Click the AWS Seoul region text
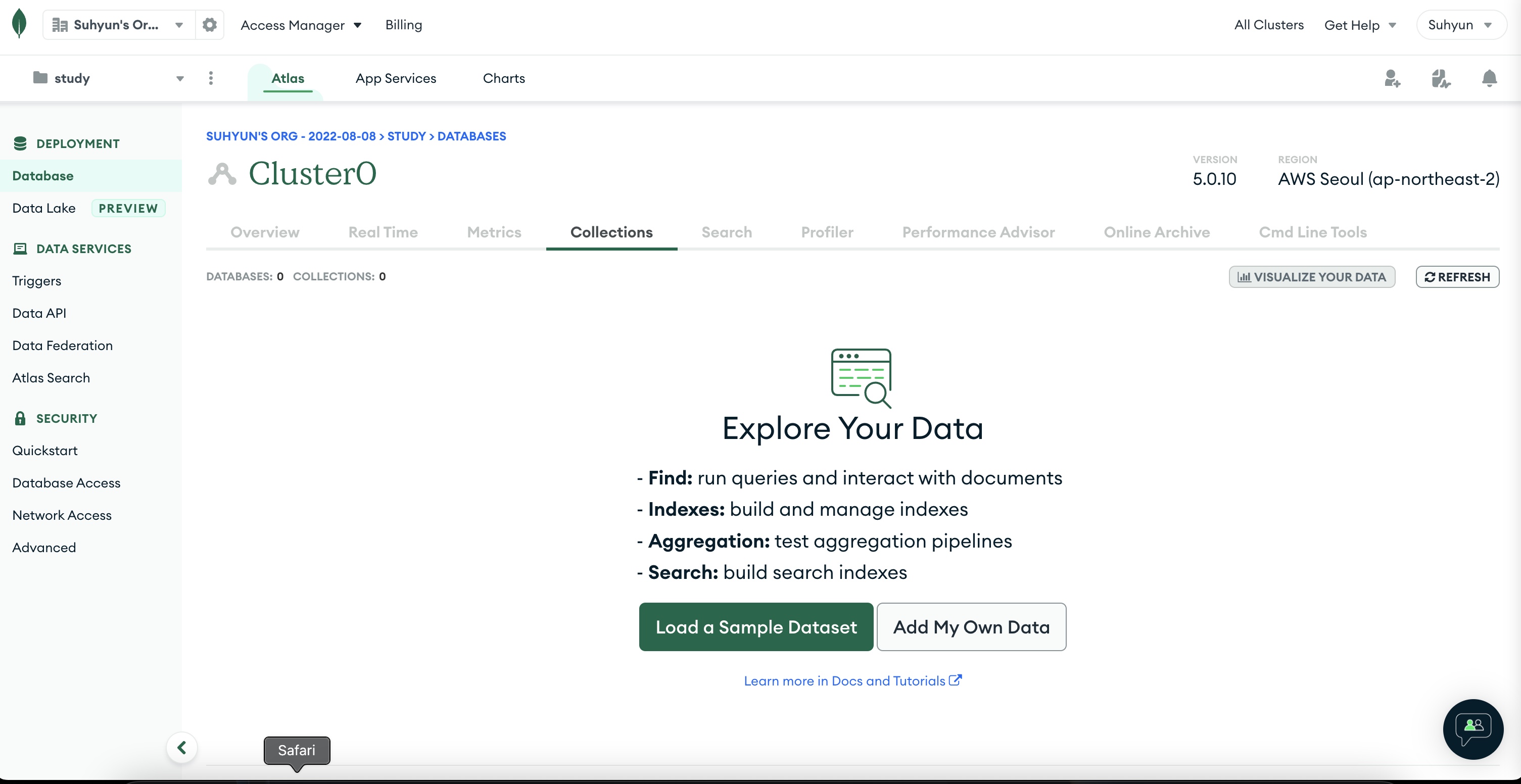This screenshot has width=1521, height=784. (1389, 179)
